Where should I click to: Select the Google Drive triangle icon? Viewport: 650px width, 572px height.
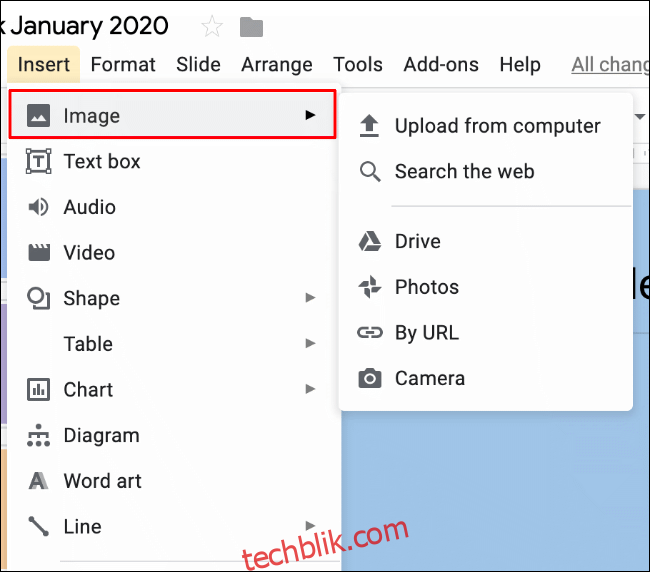[x=369, y=241]
